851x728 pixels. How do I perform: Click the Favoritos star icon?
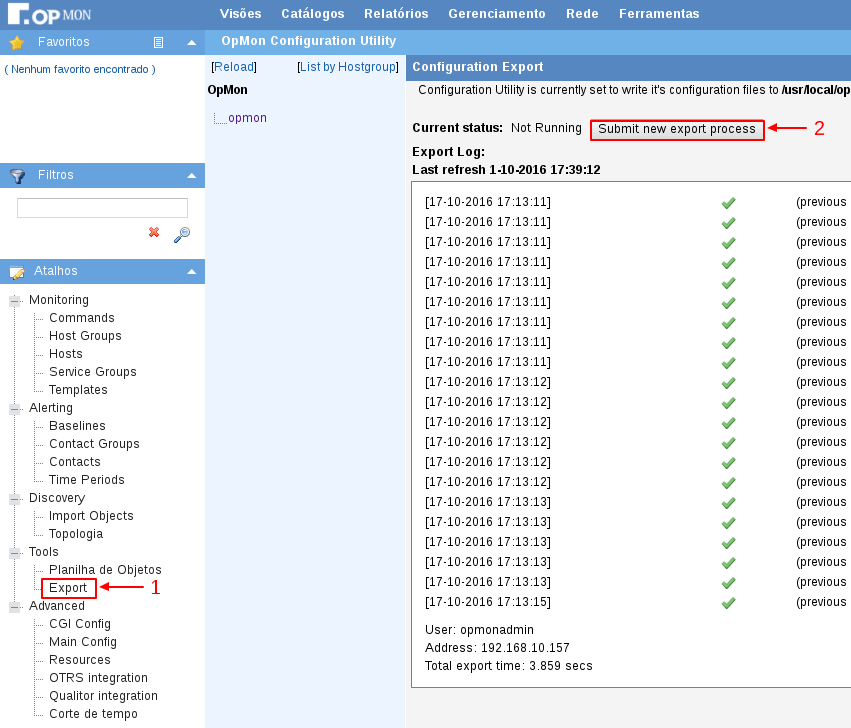pyautogui.click(x=16, y=43)
